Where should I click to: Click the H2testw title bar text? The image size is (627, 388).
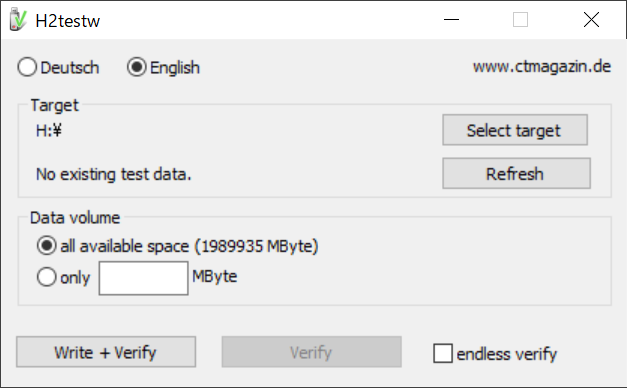click(x=68, y=21)
